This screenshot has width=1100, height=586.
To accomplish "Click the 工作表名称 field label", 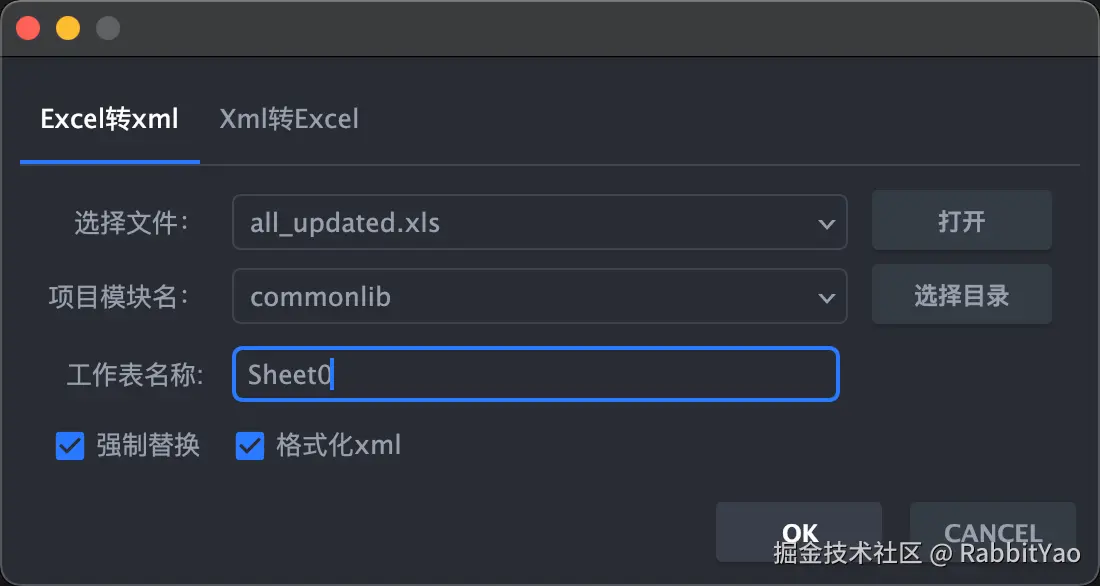I will tap(135, 376).
